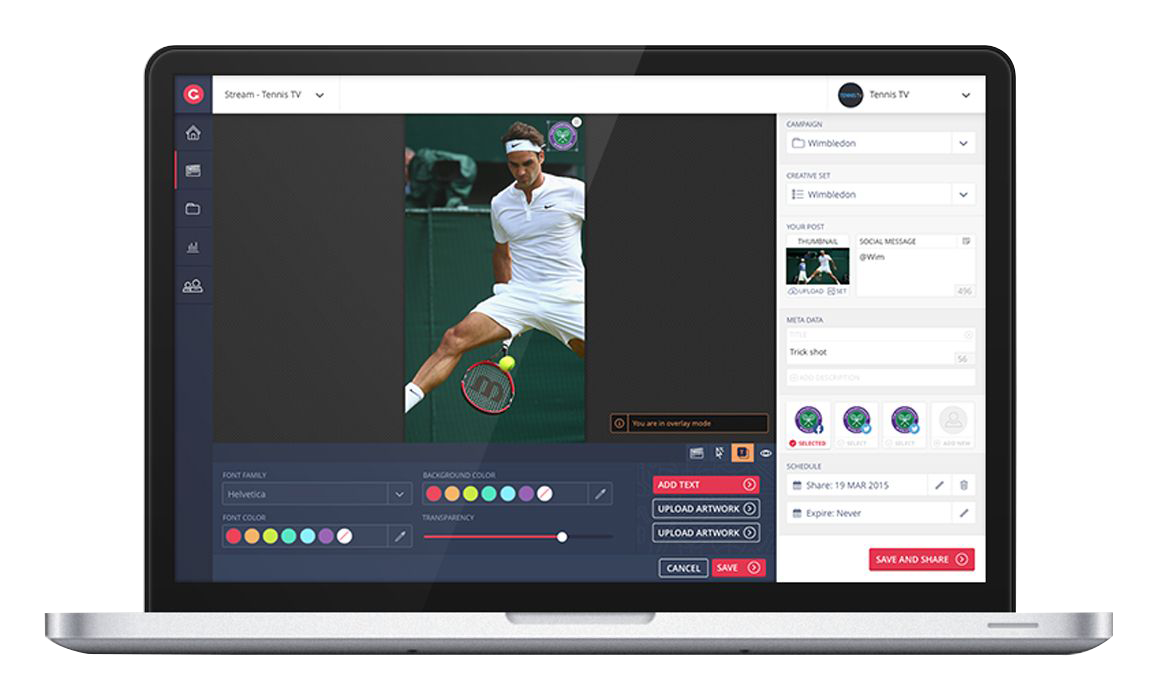The image size is (1160, 700).
Task: Toggle the selected Facebook Wimbledon account
Action: [x=809, y=425]
